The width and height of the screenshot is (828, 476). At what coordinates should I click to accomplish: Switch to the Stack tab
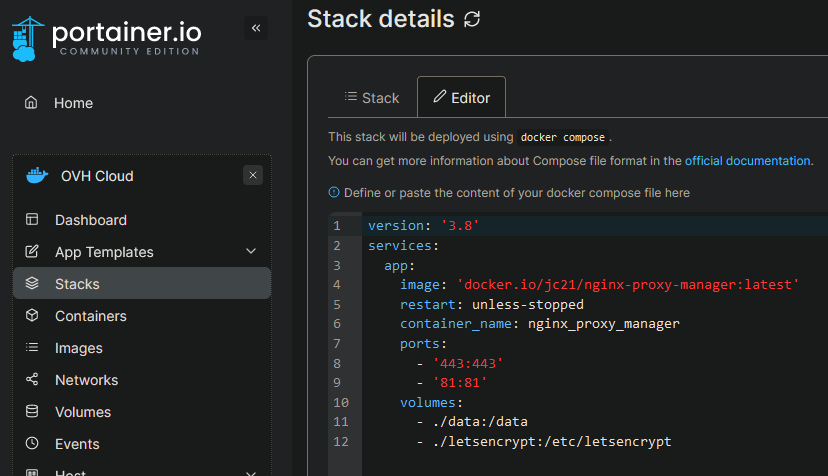(372, 98)
